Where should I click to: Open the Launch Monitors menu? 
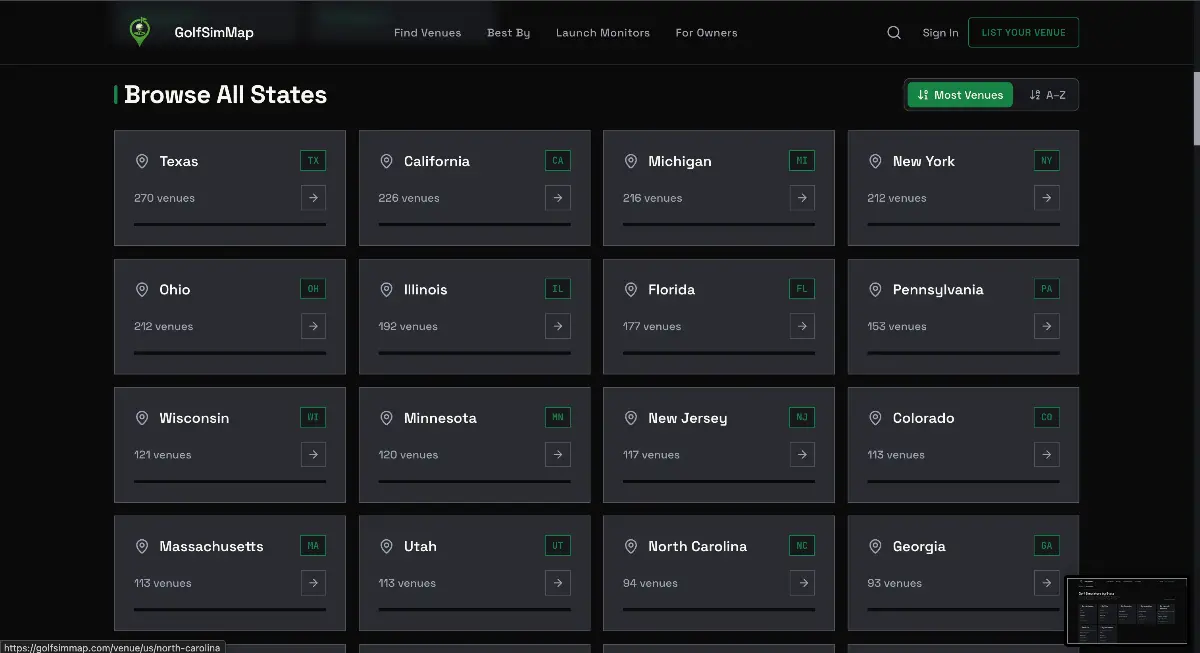point(602,33)
